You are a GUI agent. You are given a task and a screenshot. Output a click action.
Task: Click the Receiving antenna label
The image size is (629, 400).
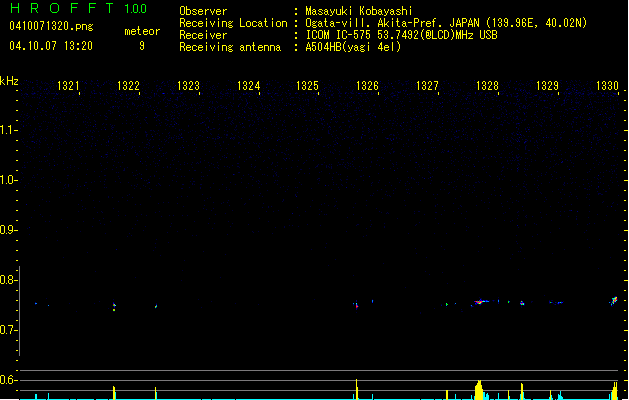(x=230, y=47)
